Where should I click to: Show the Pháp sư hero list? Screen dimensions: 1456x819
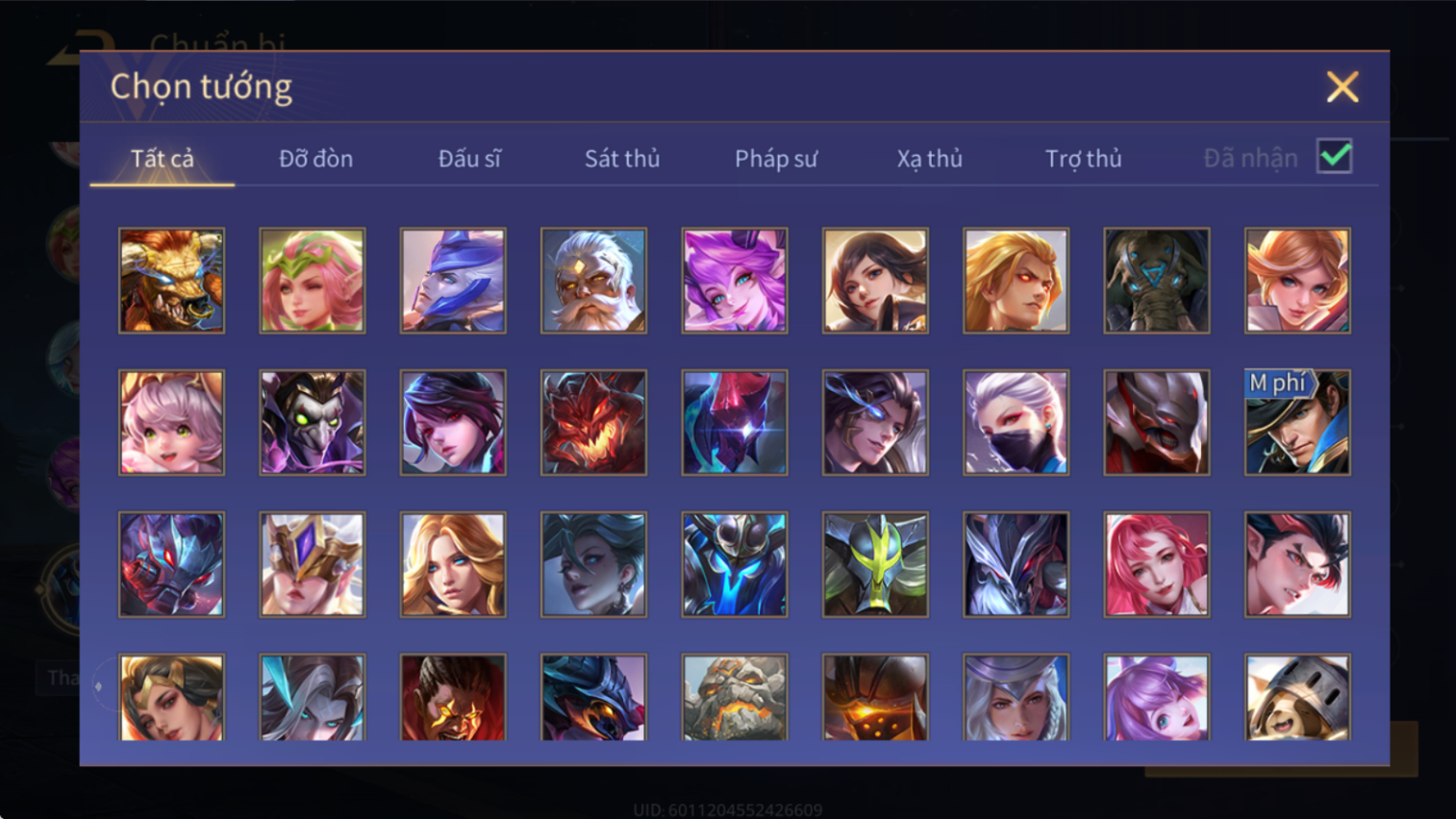pyautogui.click(x=776, y=159)
